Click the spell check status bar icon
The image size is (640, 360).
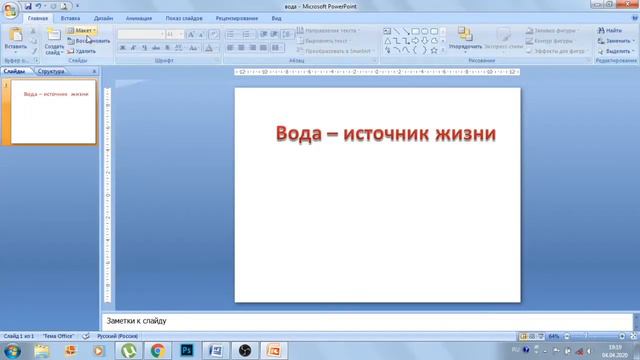[86, 336]
